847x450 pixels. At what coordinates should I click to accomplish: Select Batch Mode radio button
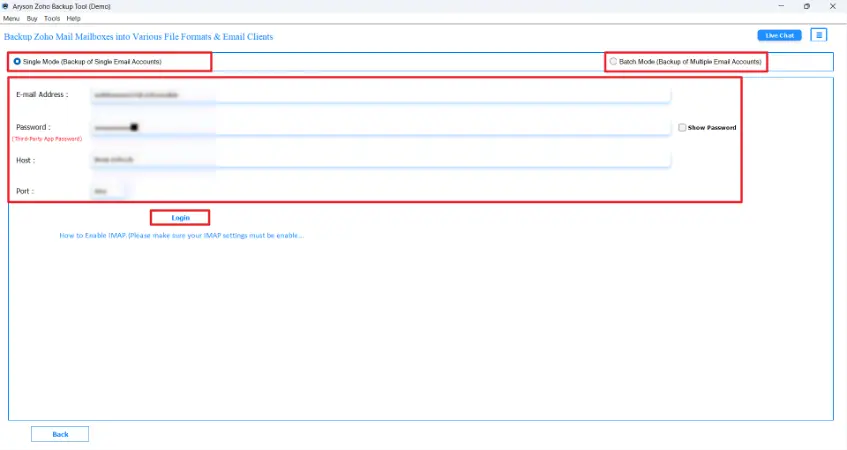613,62
